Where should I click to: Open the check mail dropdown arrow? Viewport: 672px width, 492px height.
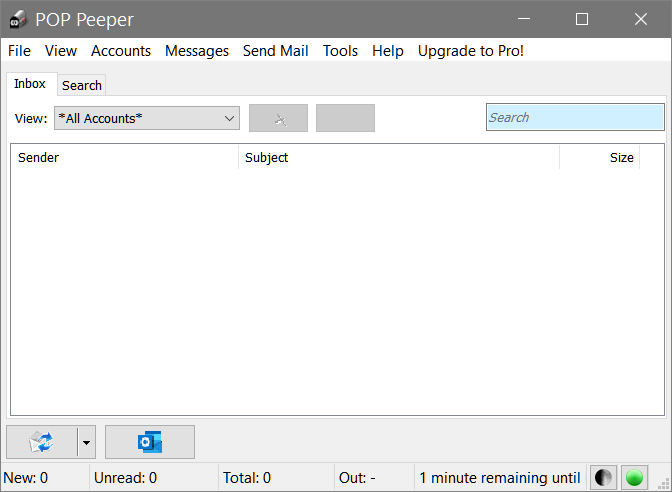[87, 442]
